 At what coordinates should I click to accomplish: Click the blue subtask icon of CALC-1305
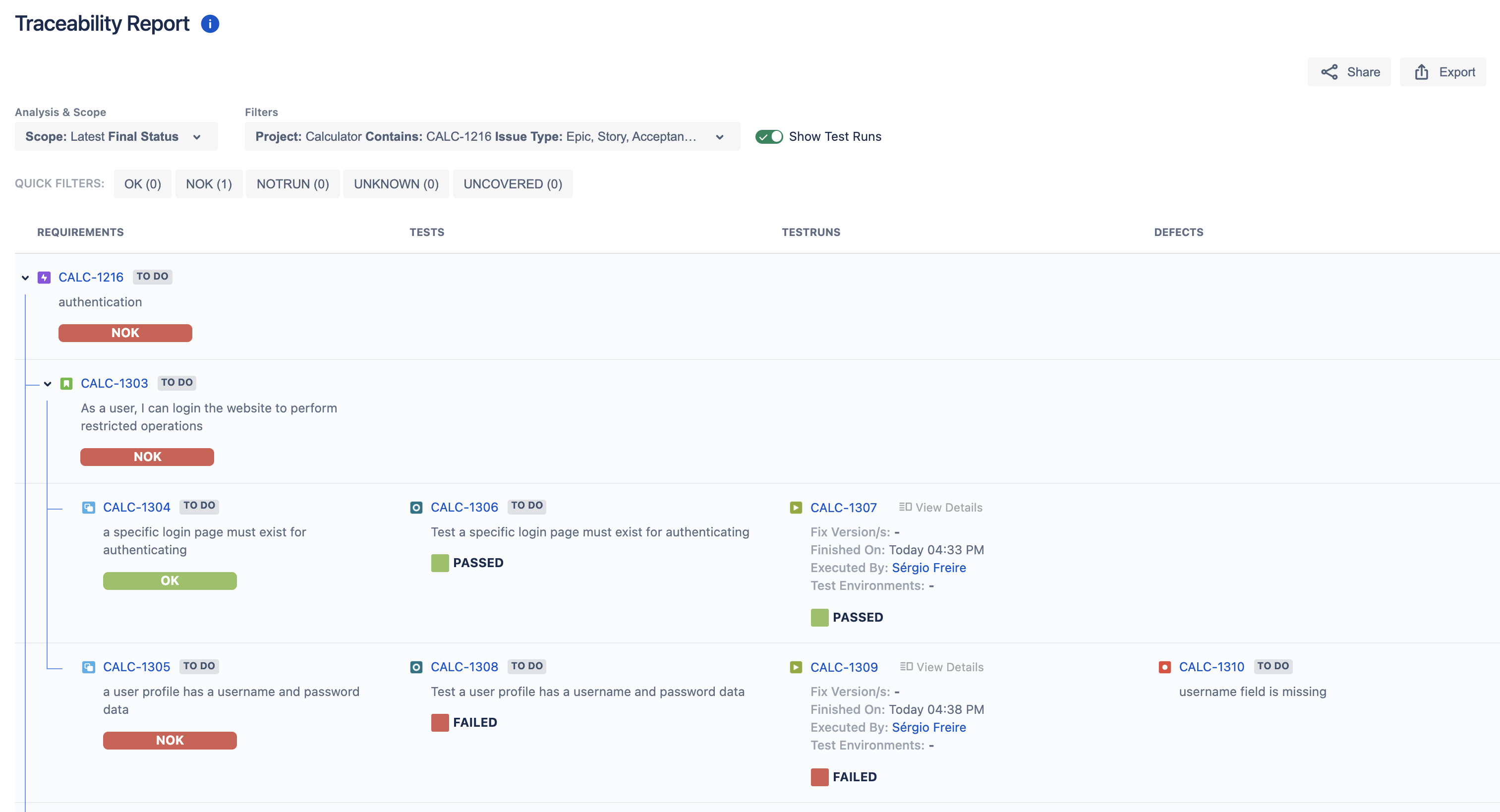(x=89, y=667)
